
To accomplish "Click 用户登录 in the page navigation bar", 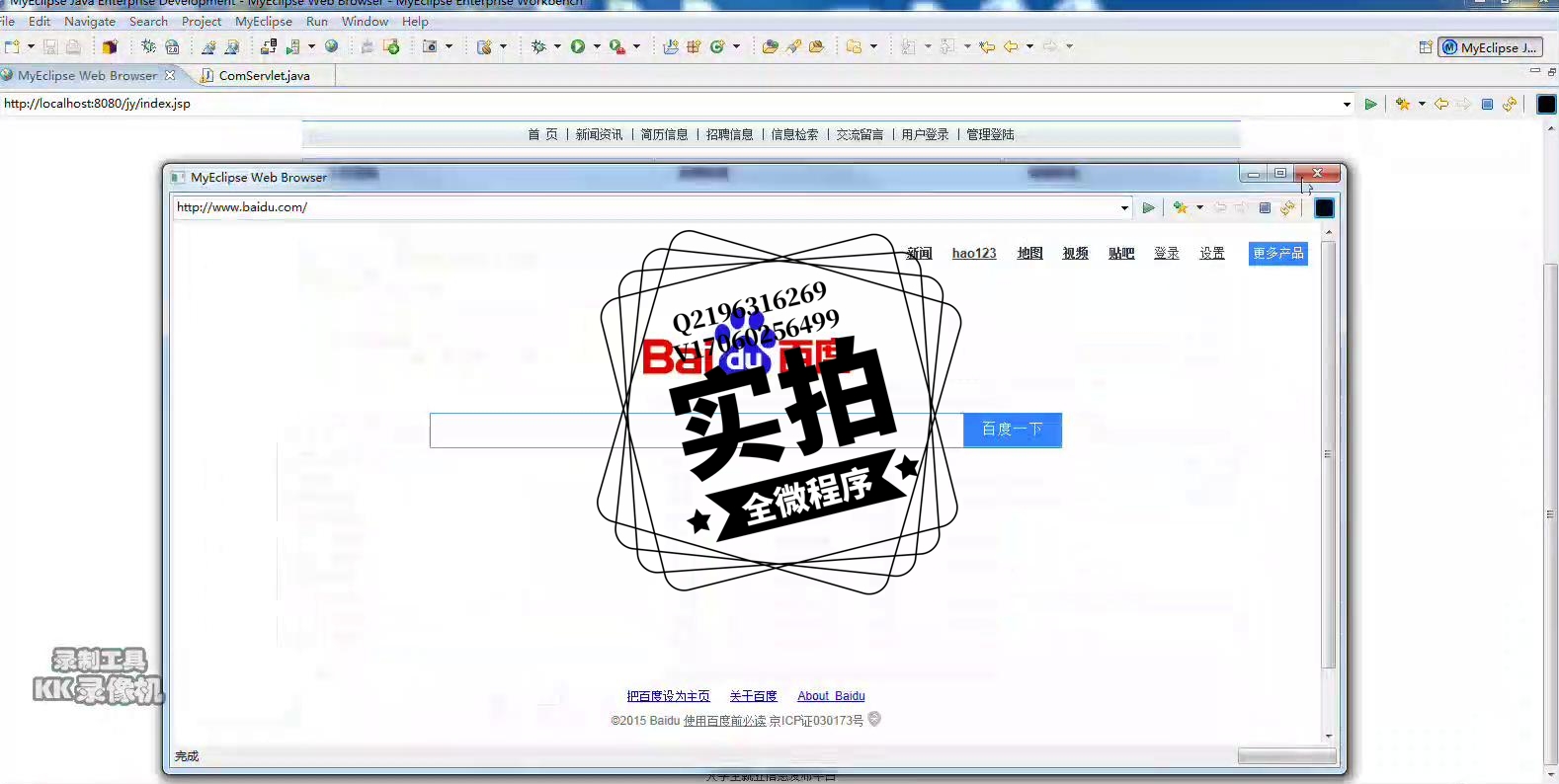I will pos(925,134).
